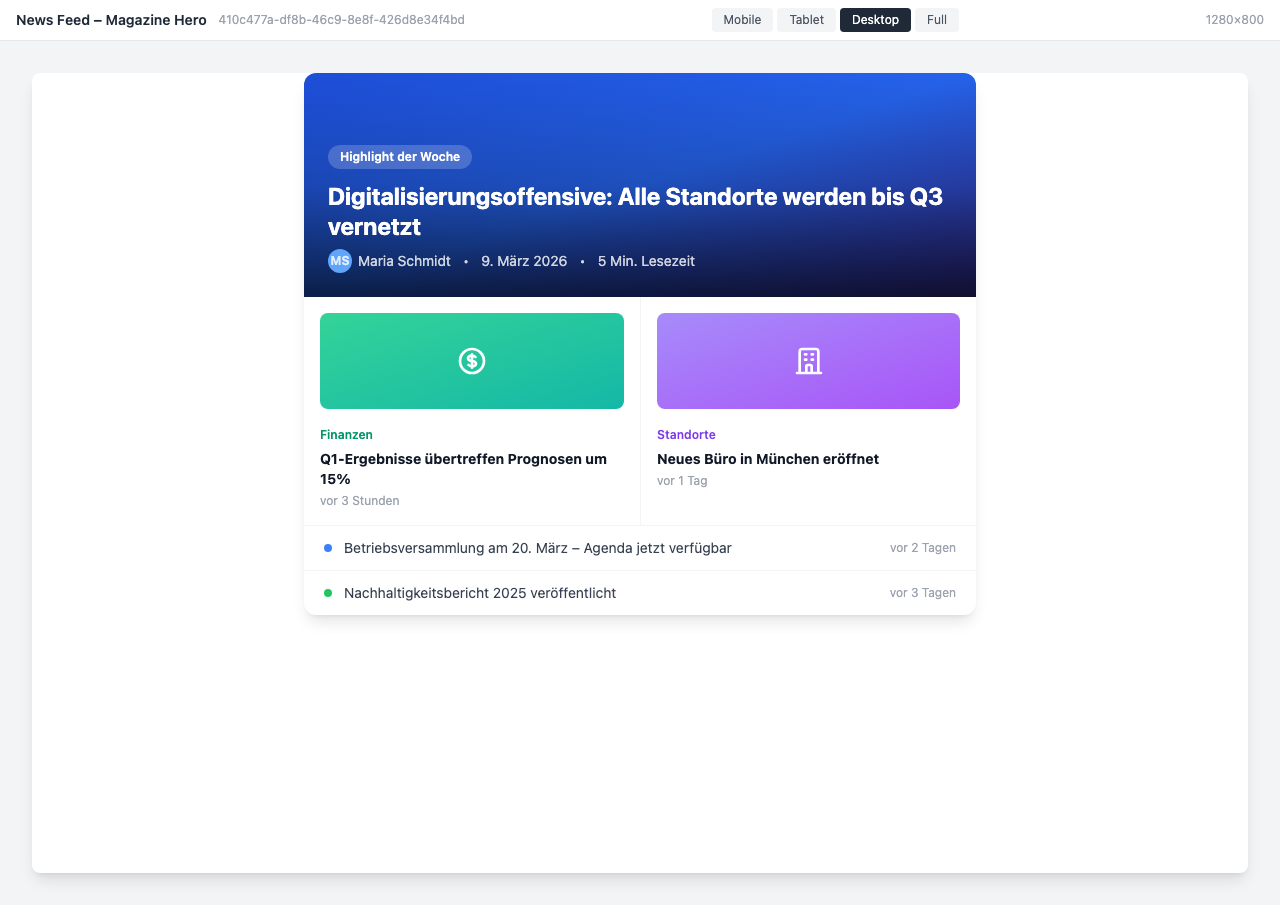Open 'Neues Büro in München eröffnet'
This screenshot has height=905, width=1280.
(x=767, y=459)
